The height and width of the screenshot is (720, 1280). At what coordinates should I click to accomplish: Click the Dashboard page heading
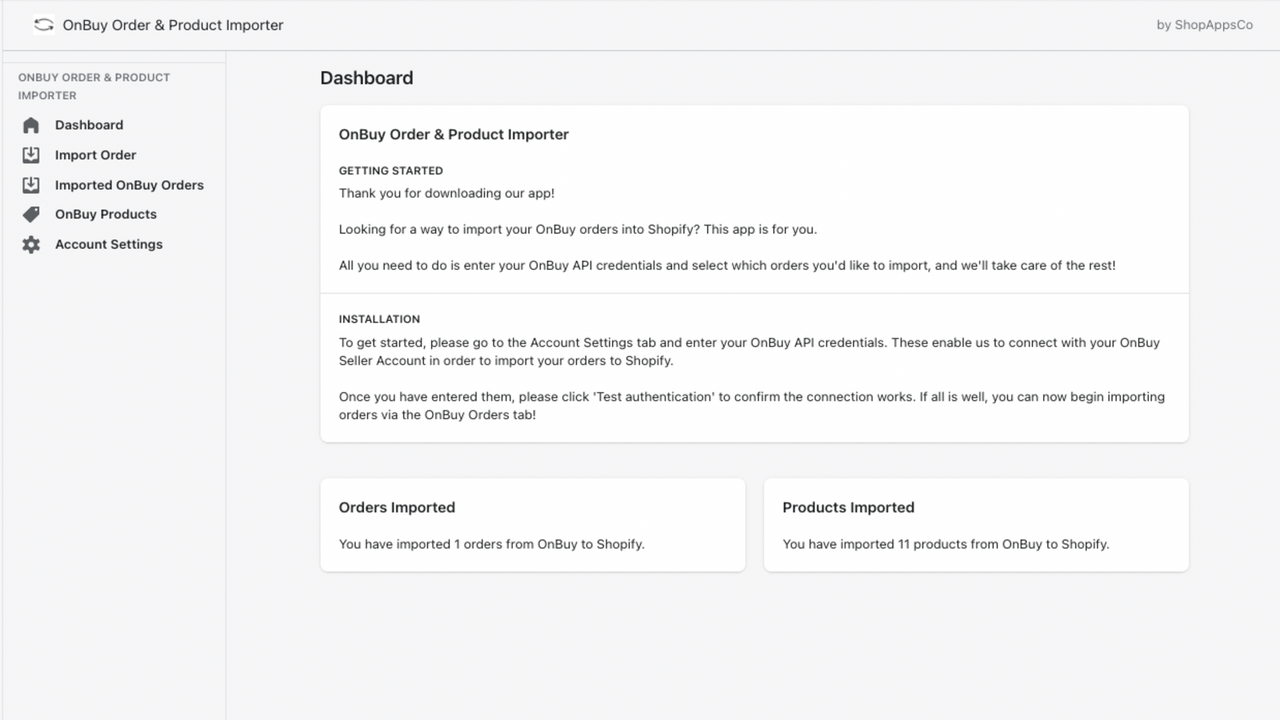pos(367,78)
